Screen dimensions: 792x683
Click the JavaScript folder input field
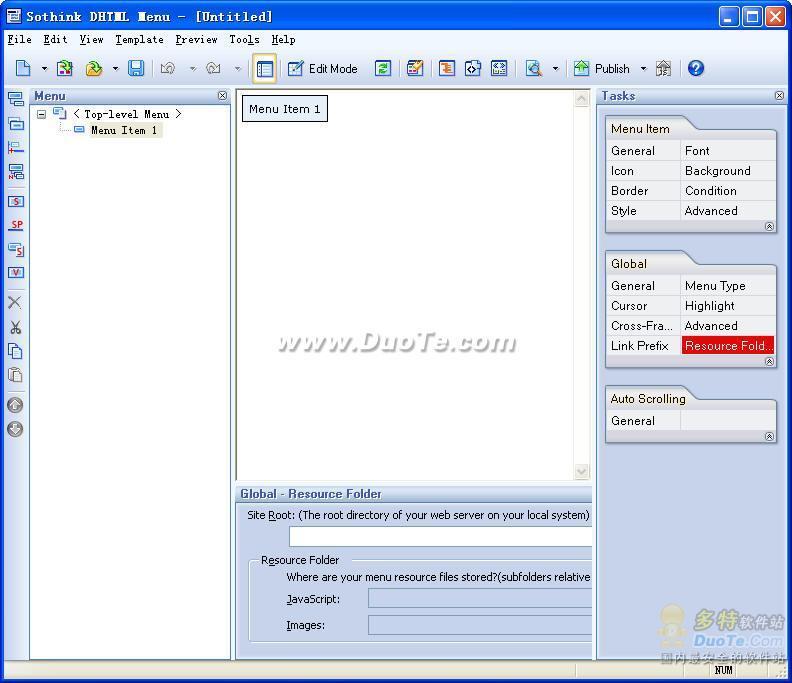point(480,599)
